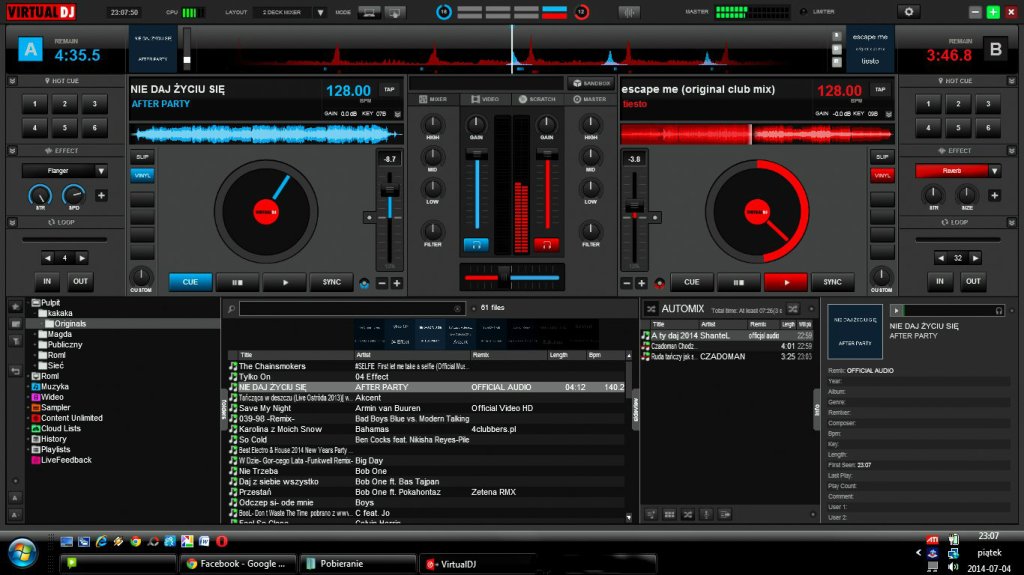Toggle VINYL mode on deck A
This screenshot has height=575, width=1024.
pos(142,175)
